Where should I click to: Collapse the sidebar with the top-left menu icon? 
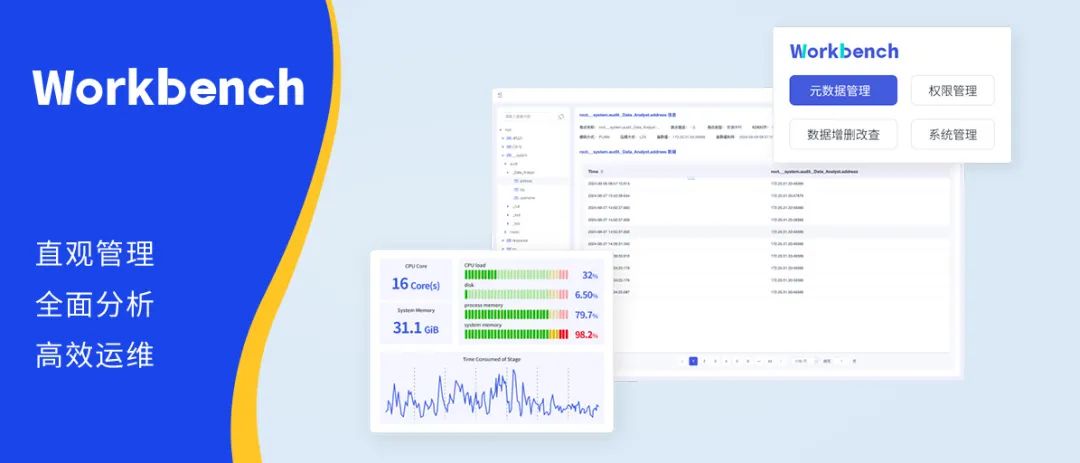click(x=500, y=95)
